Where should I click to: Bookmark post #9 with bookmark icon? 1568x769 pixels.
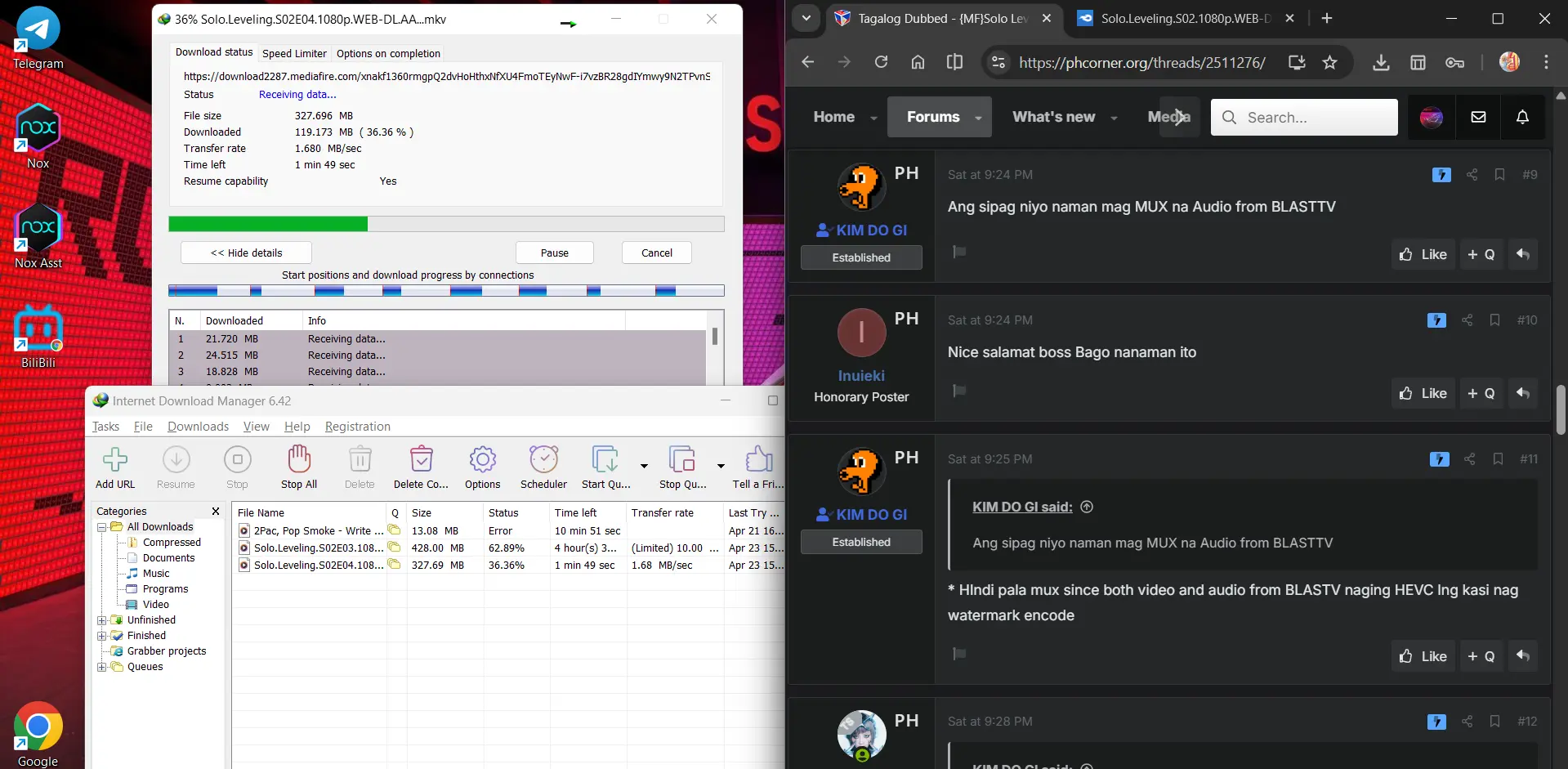1500,174
